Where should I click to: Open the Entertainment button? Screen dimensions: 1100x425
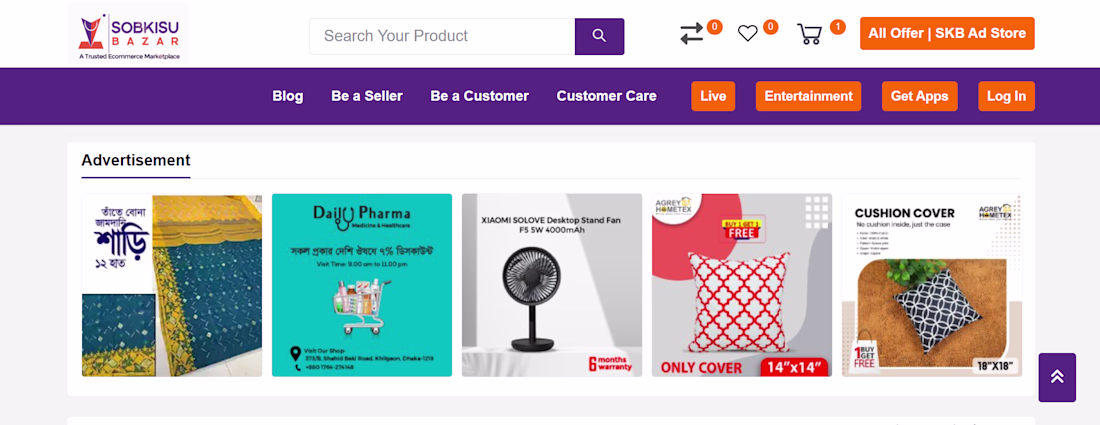coord(808,96)
